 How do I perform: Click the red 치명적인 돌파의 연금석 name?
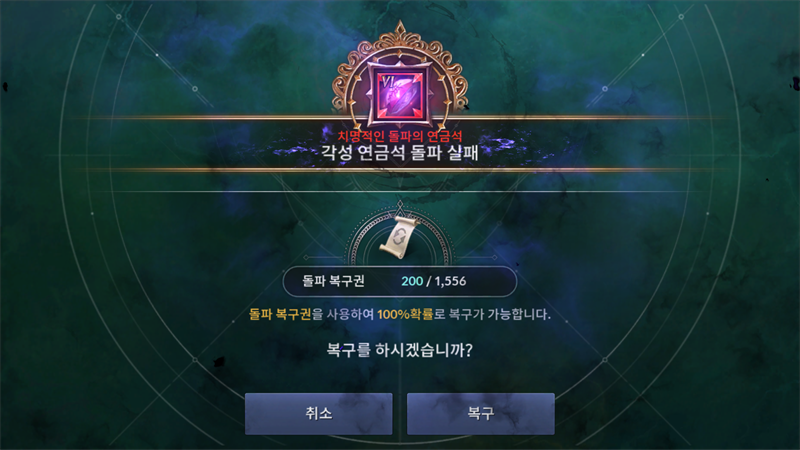click(400, 136)
